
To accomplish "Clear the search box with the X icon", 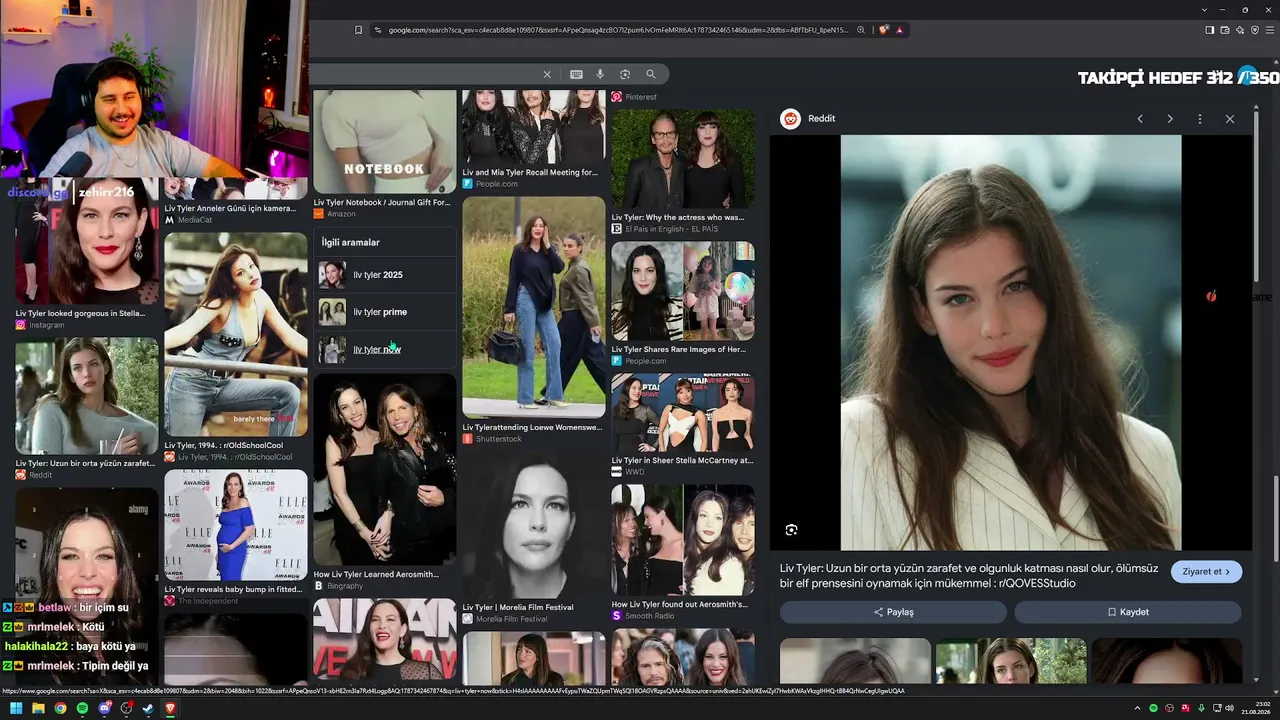I will [547, 74].
